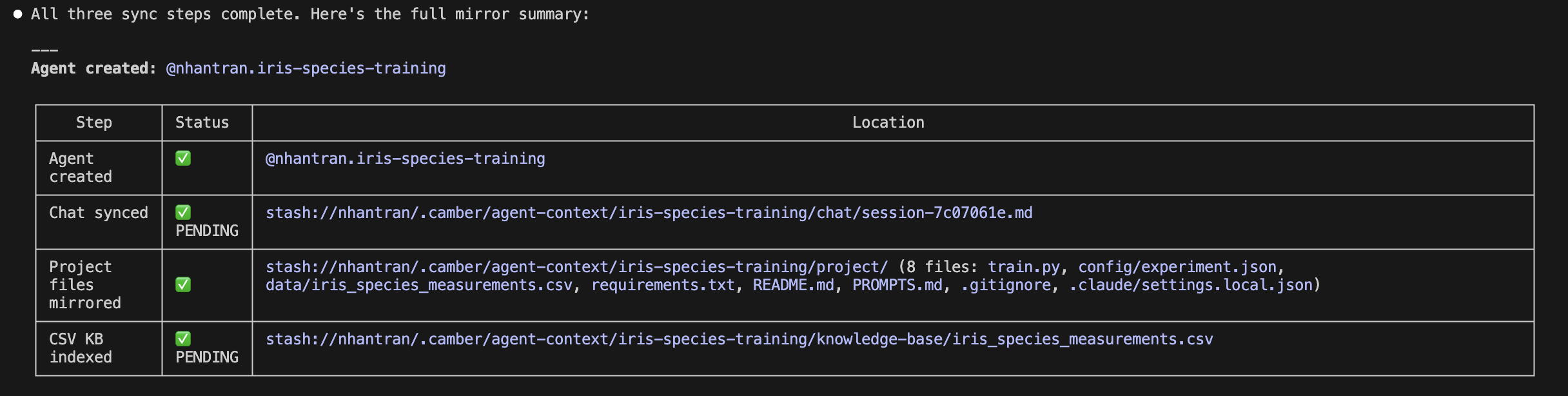This screenshot has width=1568, height=396.
Task: Click the green checkmark in Agent created row
Action: [183, 159]
